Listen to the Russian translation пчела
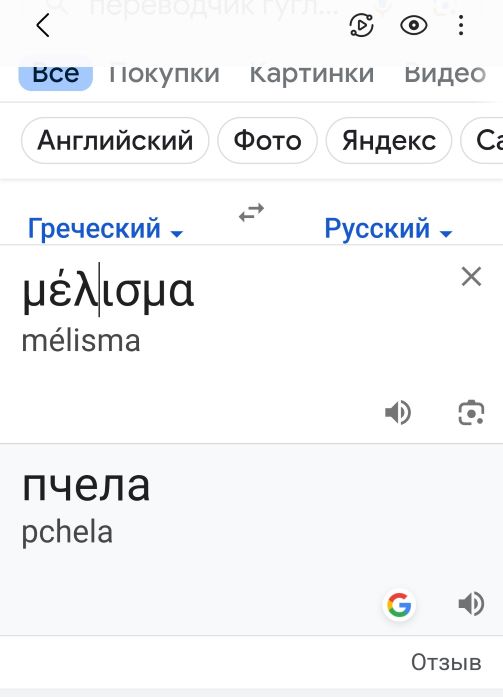Image resolution: width=503 pixels, height=697 pixels. coord(471,604)
